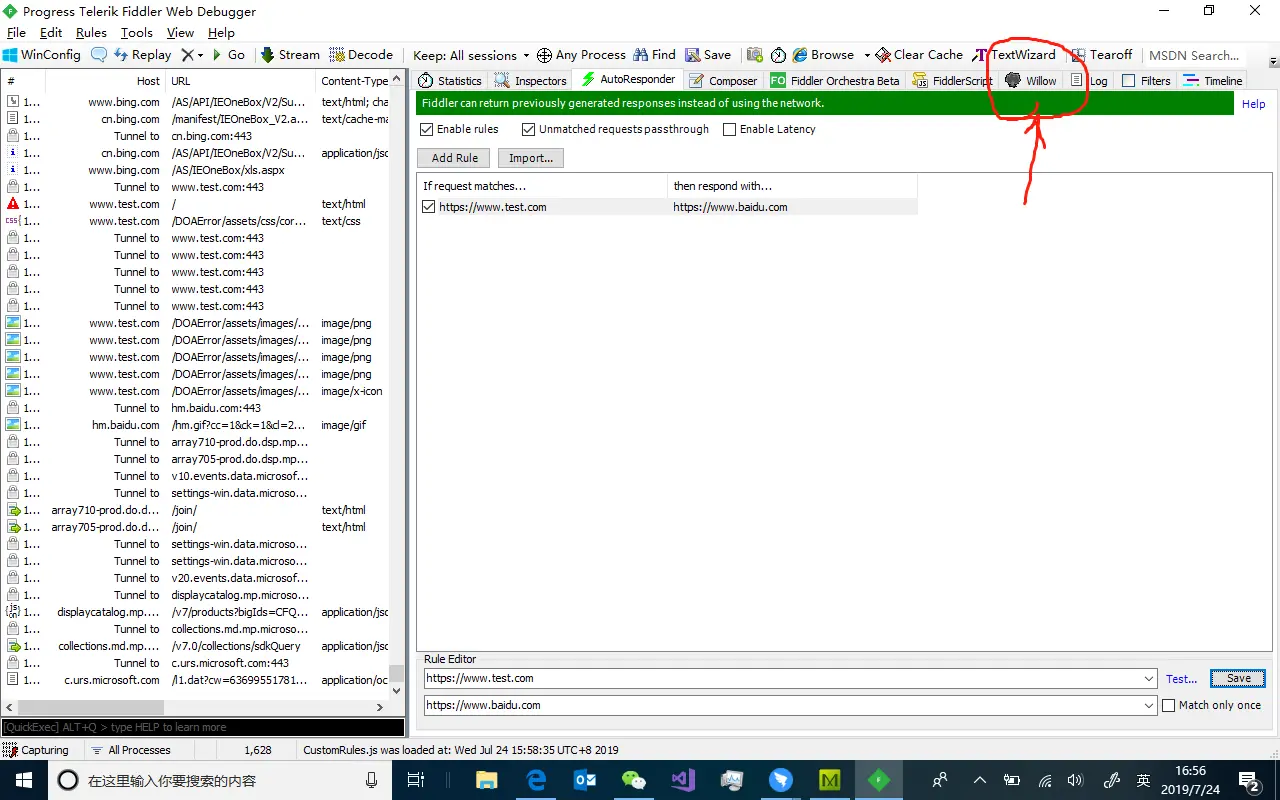Open the Help menu
The height and width of the screenshot is (800, 1280).
coord(221,33)
